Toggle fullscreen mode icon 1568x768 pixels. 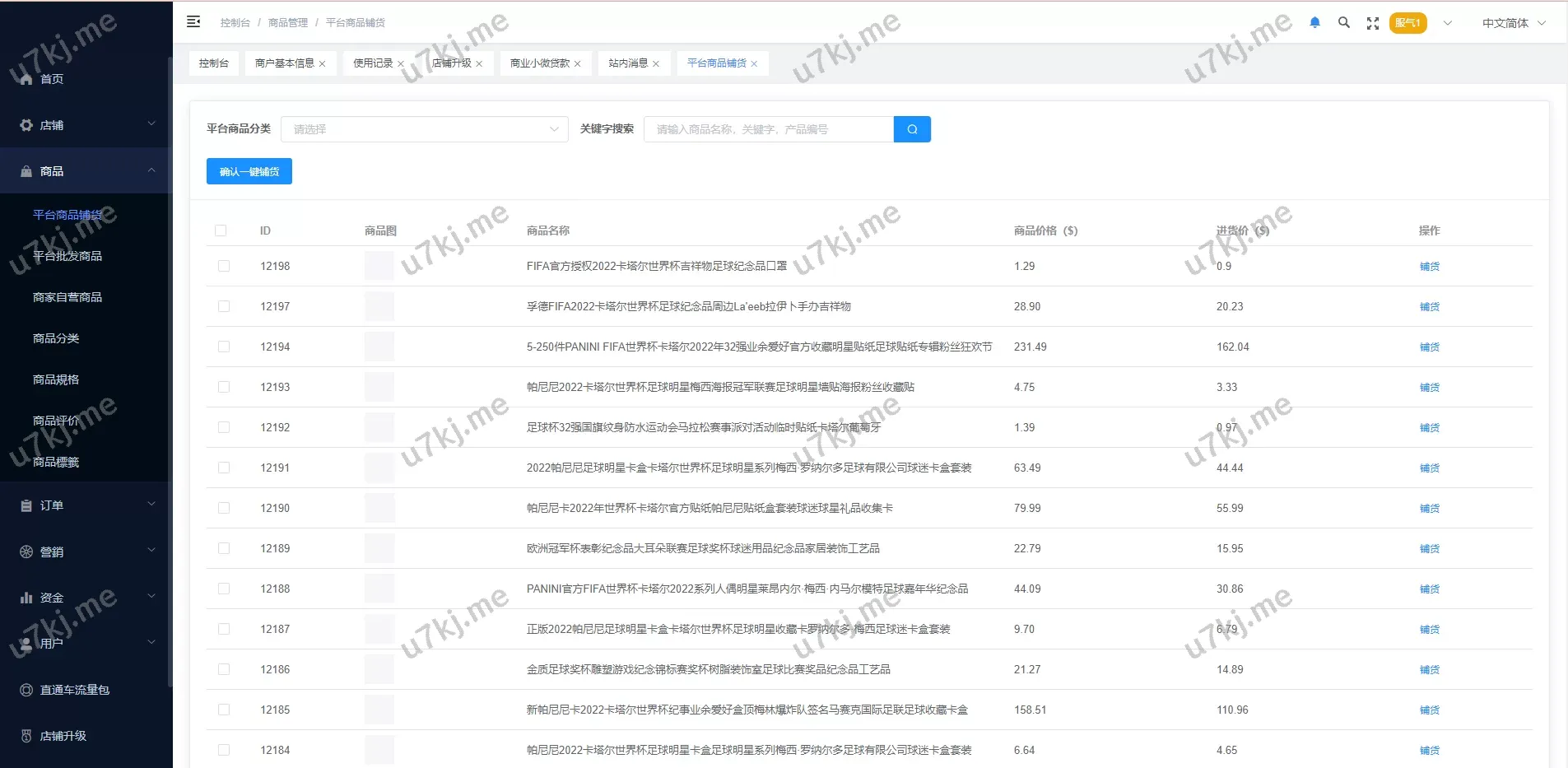(x=1372, y=23)
